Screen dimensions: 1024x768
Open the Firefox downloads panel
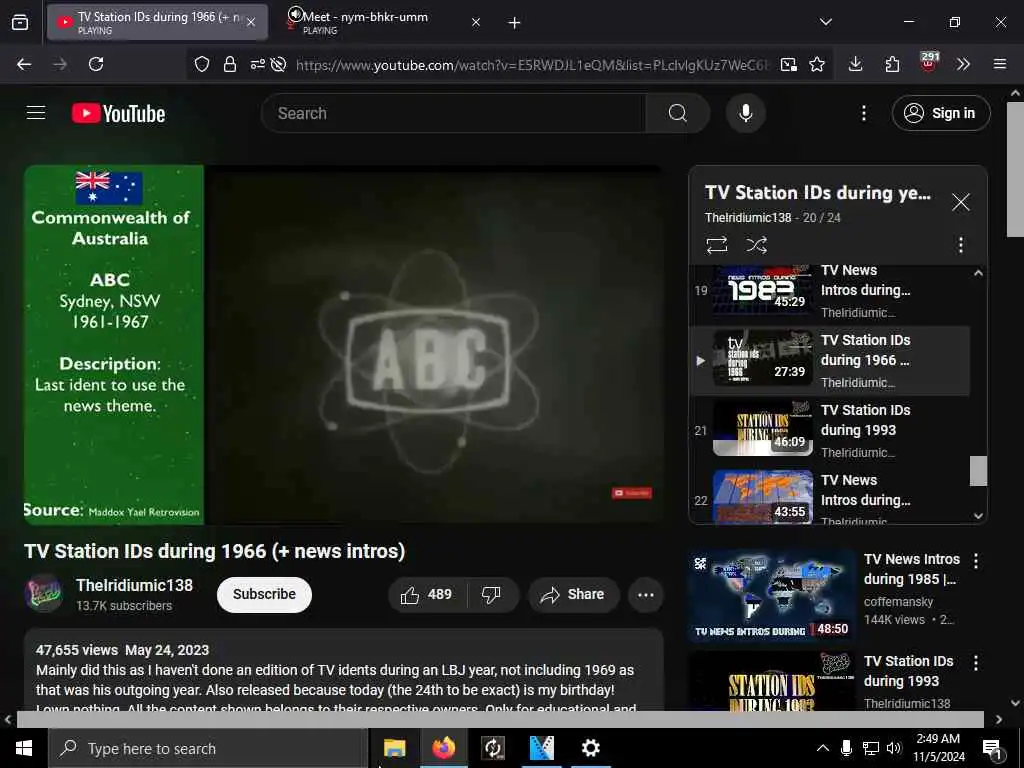(856, 64)
